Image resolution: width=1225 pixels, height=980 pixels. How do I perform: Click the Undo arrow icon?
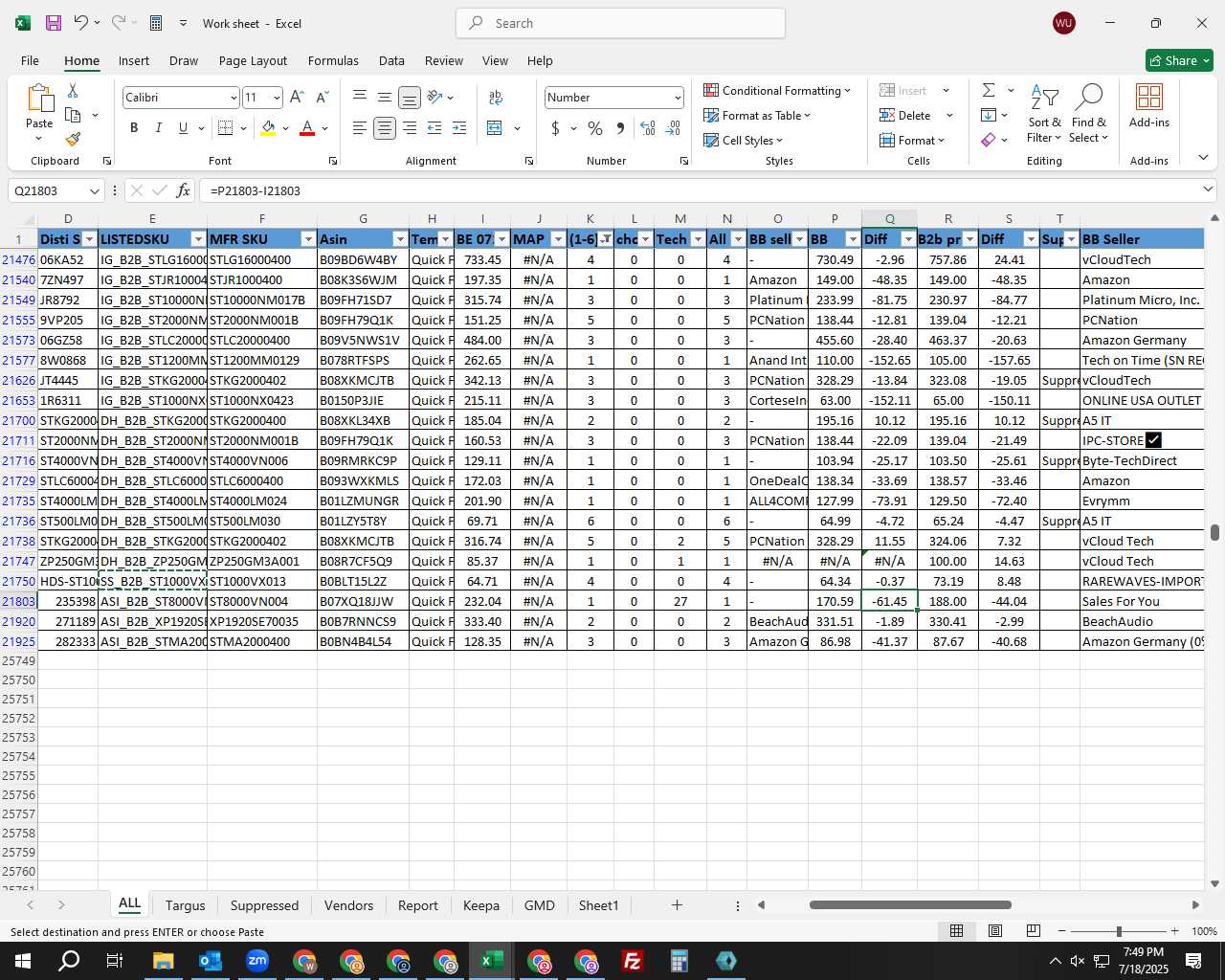coord(81,23)
